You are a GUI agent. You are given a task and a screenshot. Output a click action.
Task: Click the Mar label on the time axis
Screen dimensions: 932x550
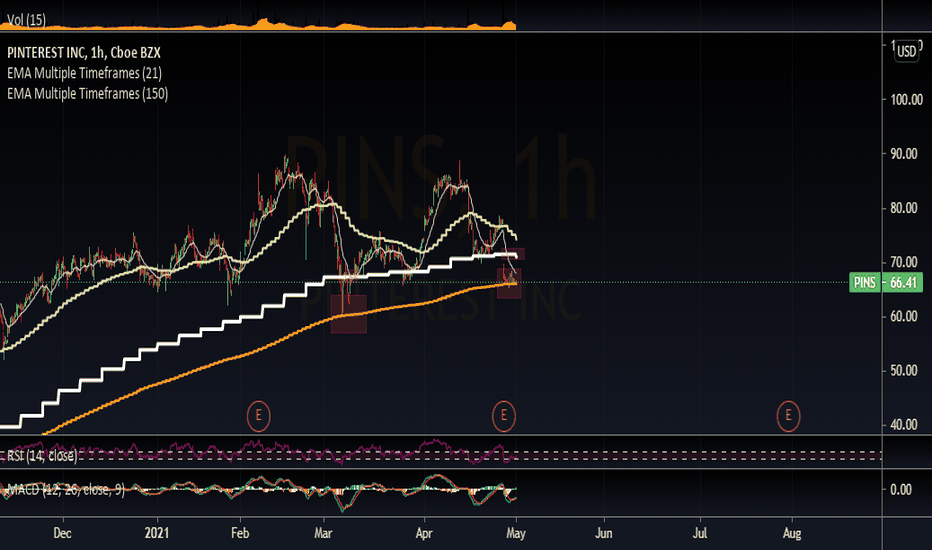click(323, 533)
